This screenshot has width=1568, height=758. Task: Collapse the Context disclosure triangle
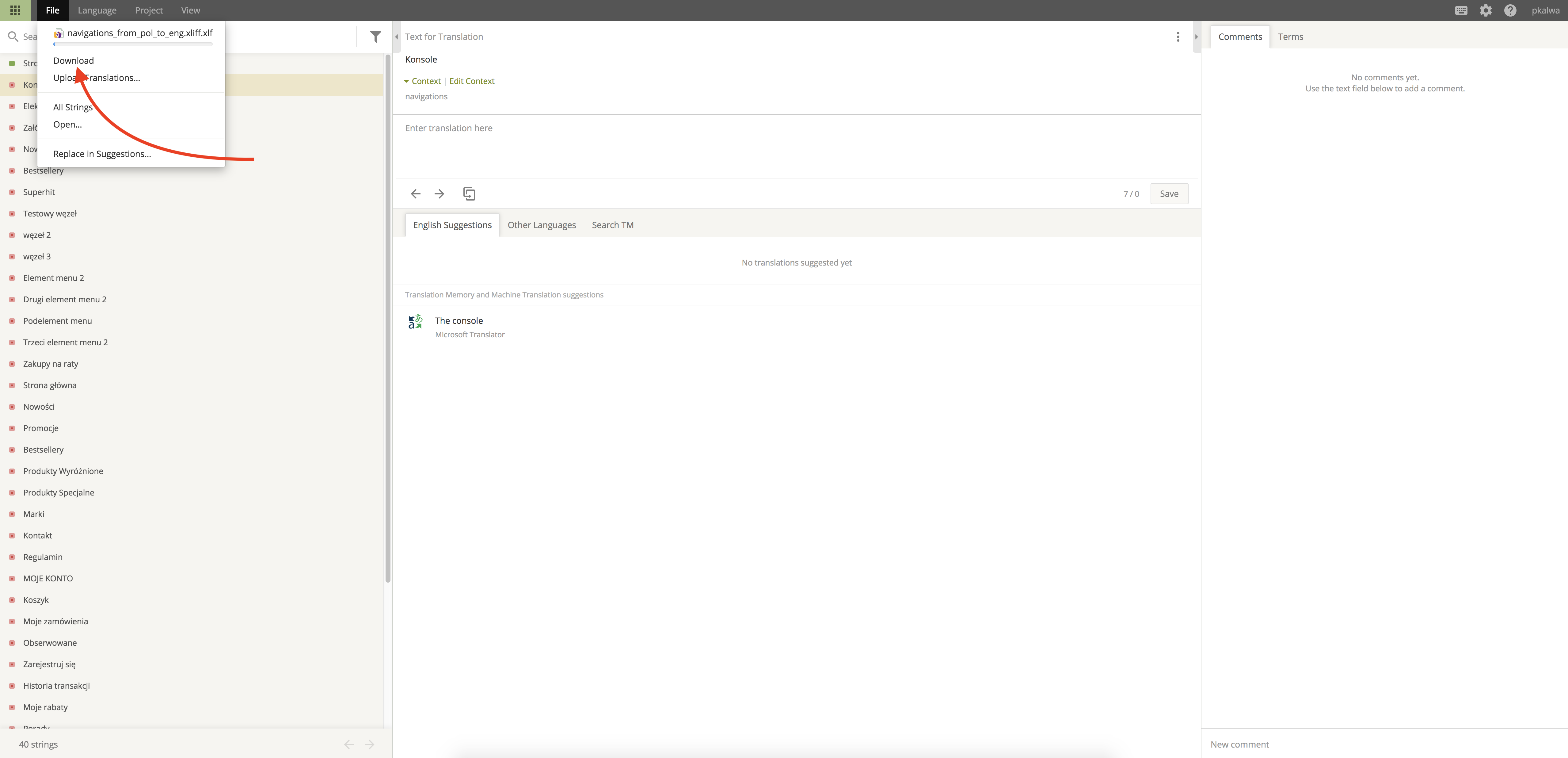click(407, 81)
